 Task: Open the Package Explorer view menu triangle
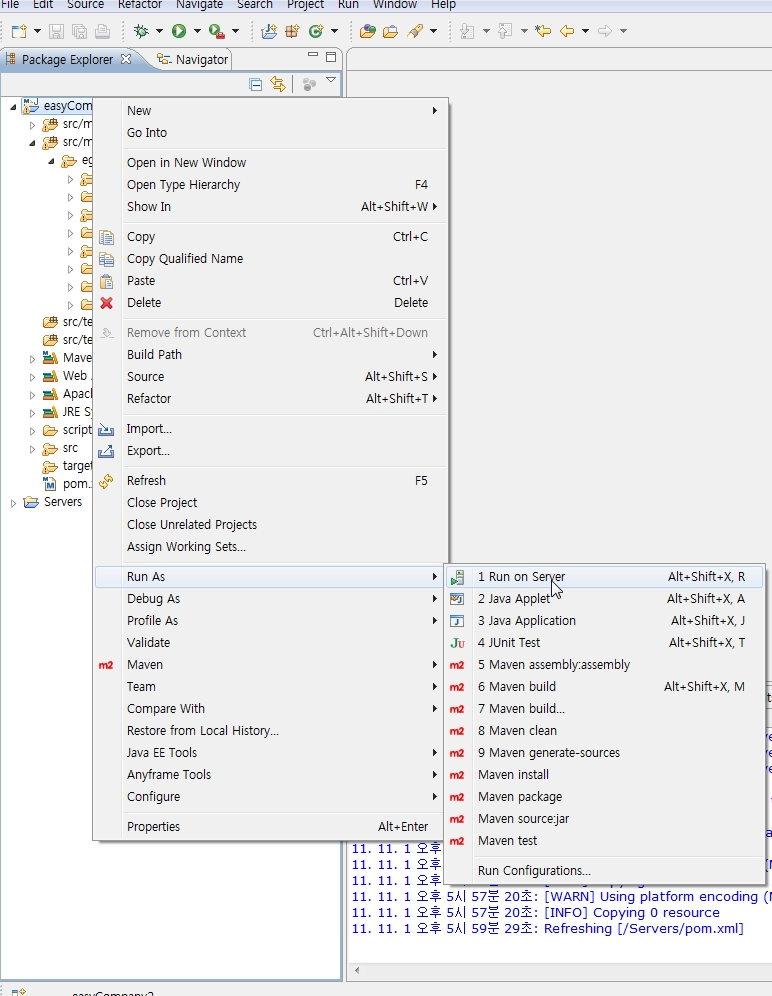tap(331, 81)
